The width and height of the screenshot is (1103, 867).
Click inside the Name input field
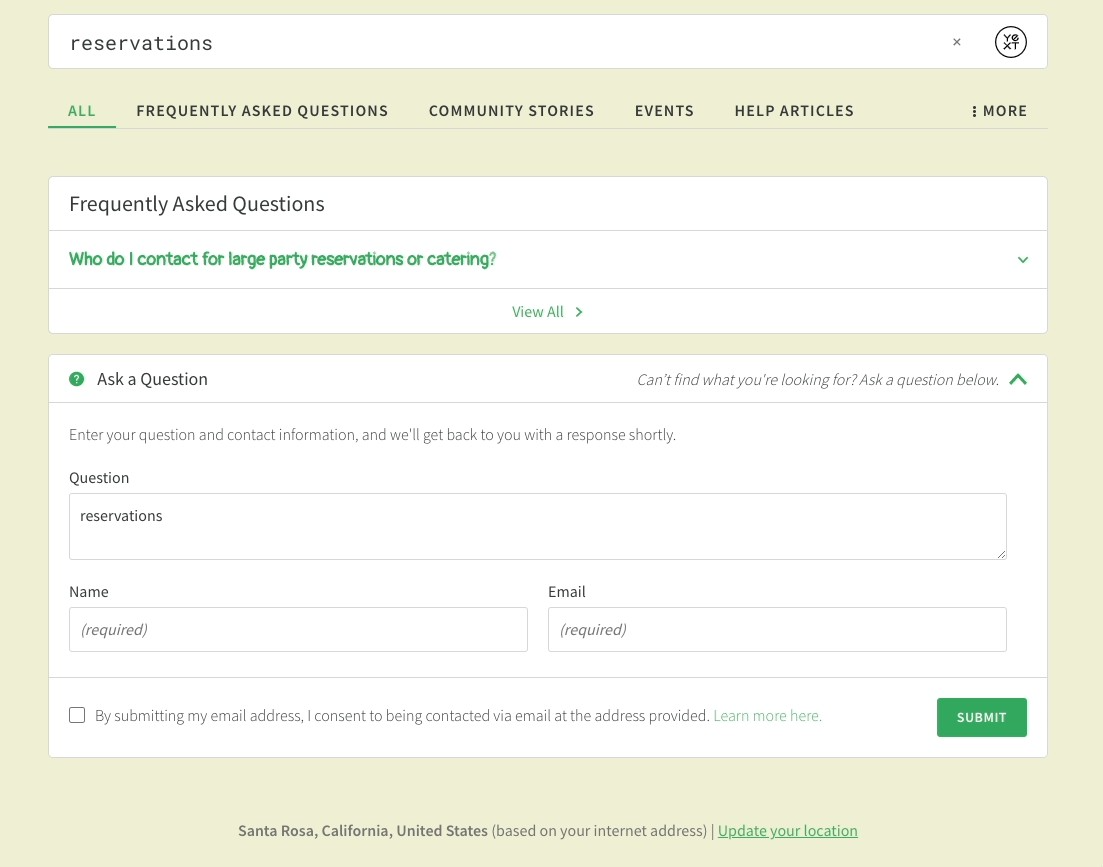coord(298,629)
